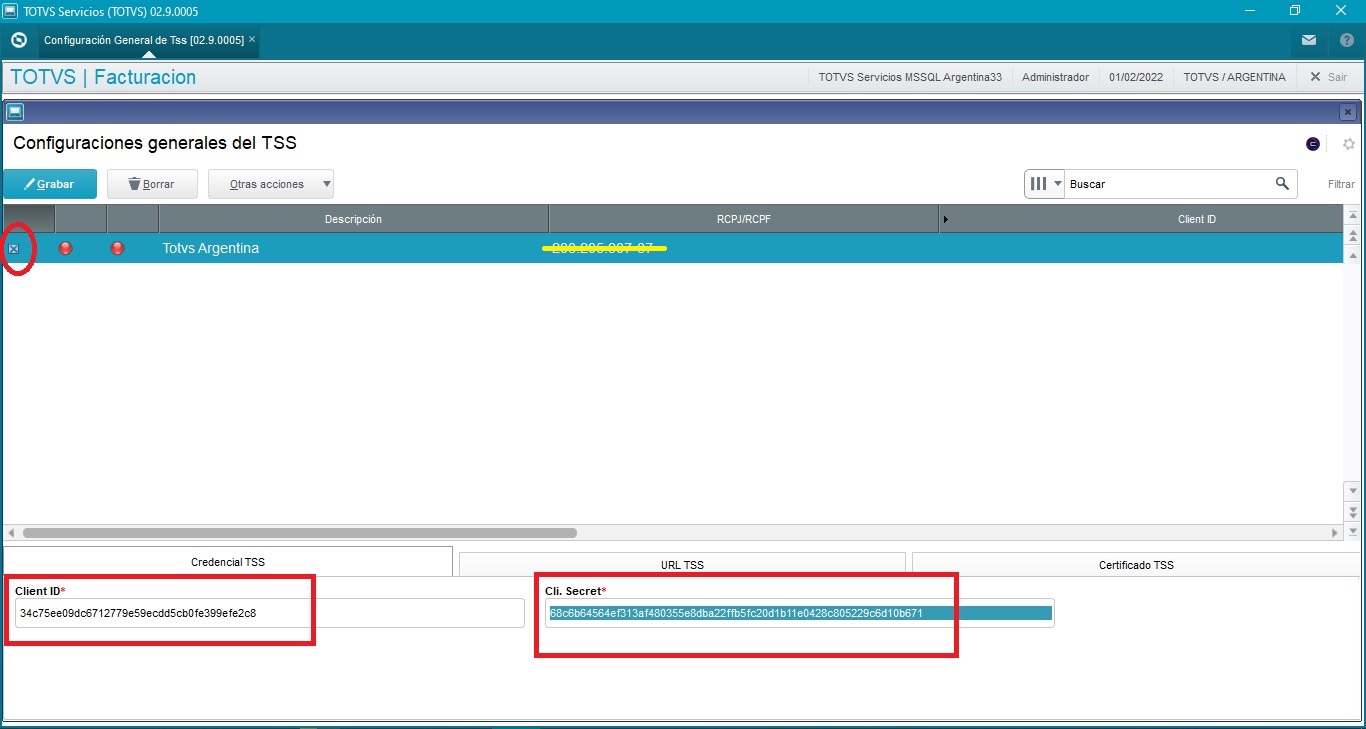
Task: Click the magnifier search icon in Buscar
Action: [x=1282, y=184]
